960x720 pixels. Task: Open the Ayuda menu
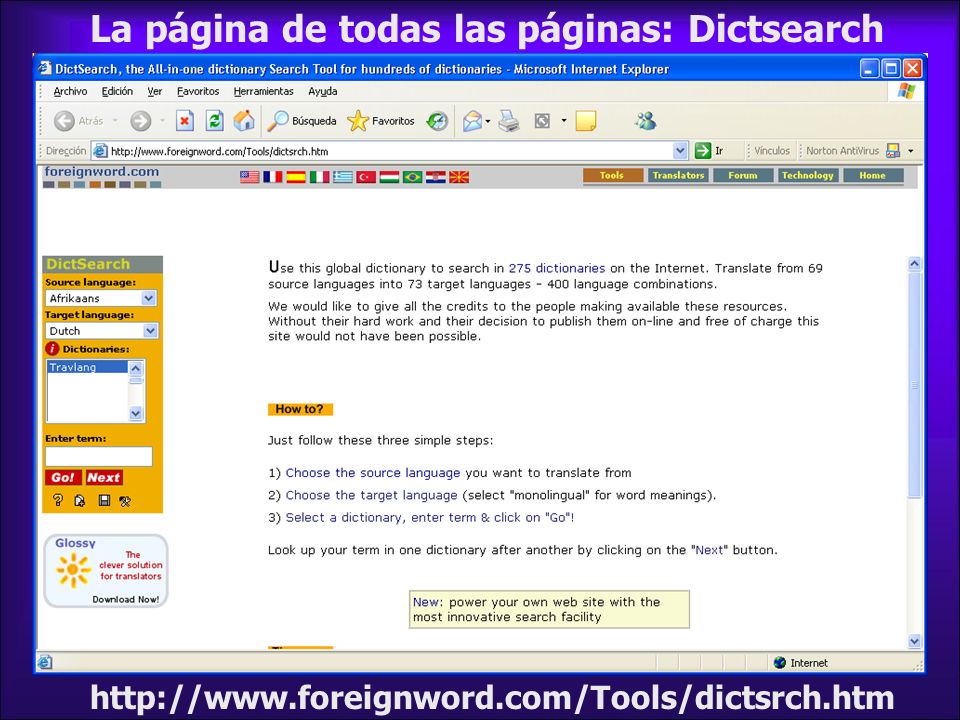coord(323,91)
